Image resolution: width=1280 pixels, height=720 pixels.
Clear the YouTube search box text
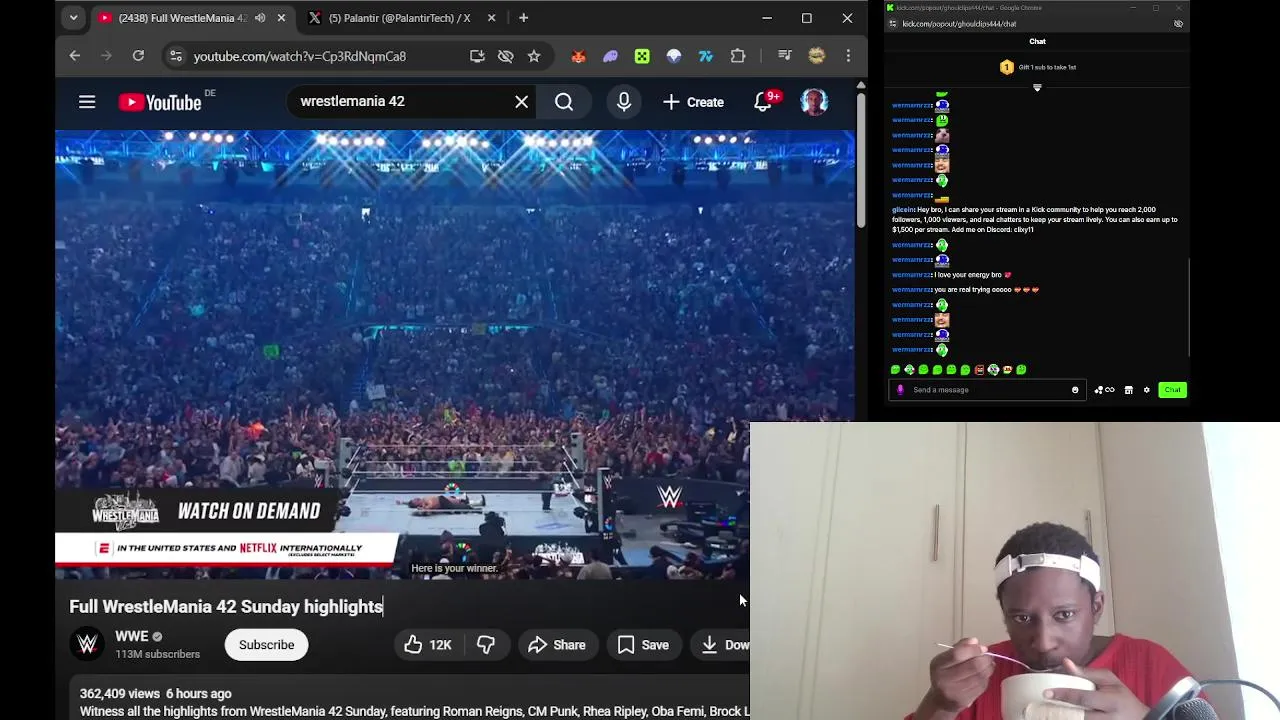pos(522,102)
